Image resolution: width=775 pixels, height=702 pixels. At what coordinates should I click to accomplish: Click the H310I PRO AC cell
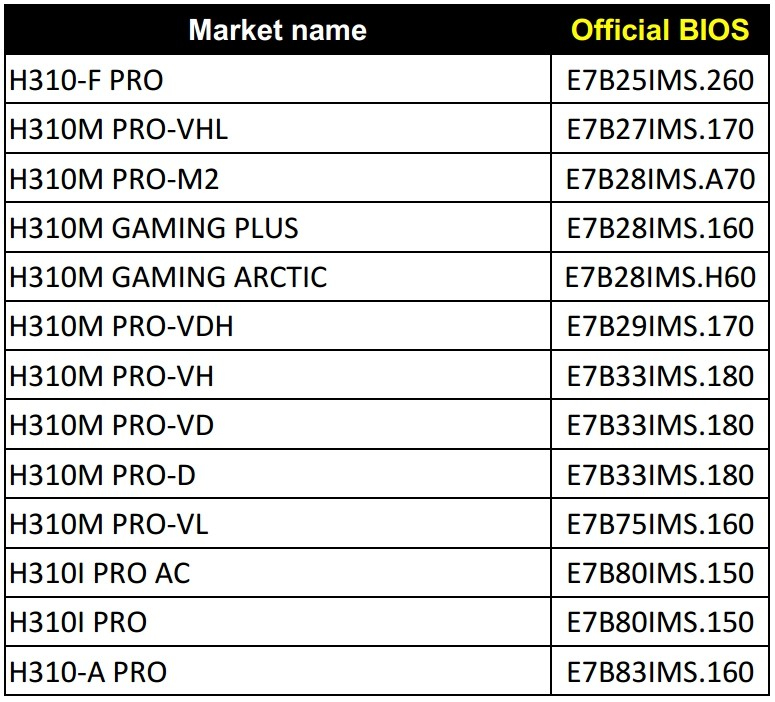click(99, 573)
